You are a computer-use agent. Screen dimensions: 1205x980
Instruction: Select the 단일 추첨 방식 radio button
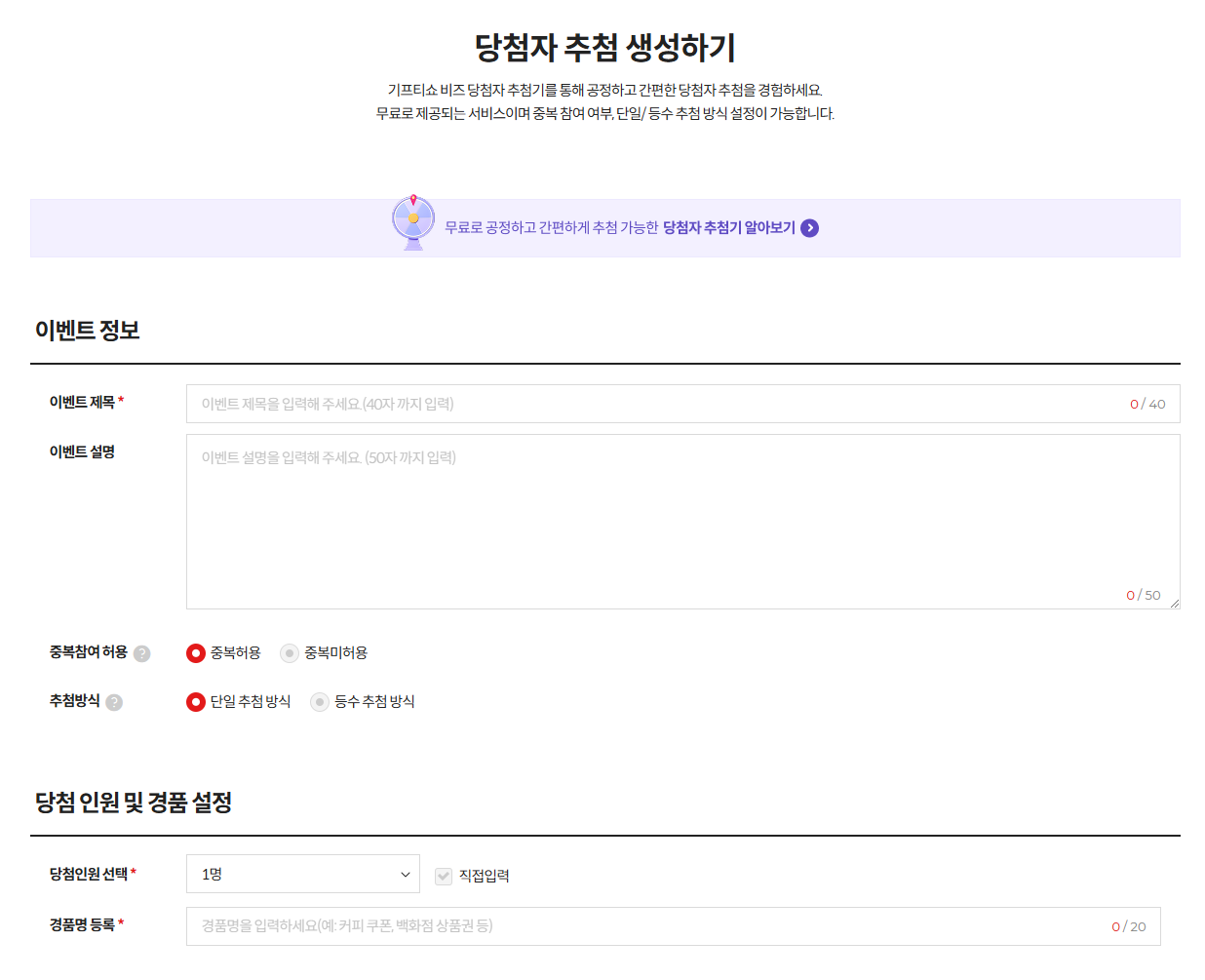(196, 702)
